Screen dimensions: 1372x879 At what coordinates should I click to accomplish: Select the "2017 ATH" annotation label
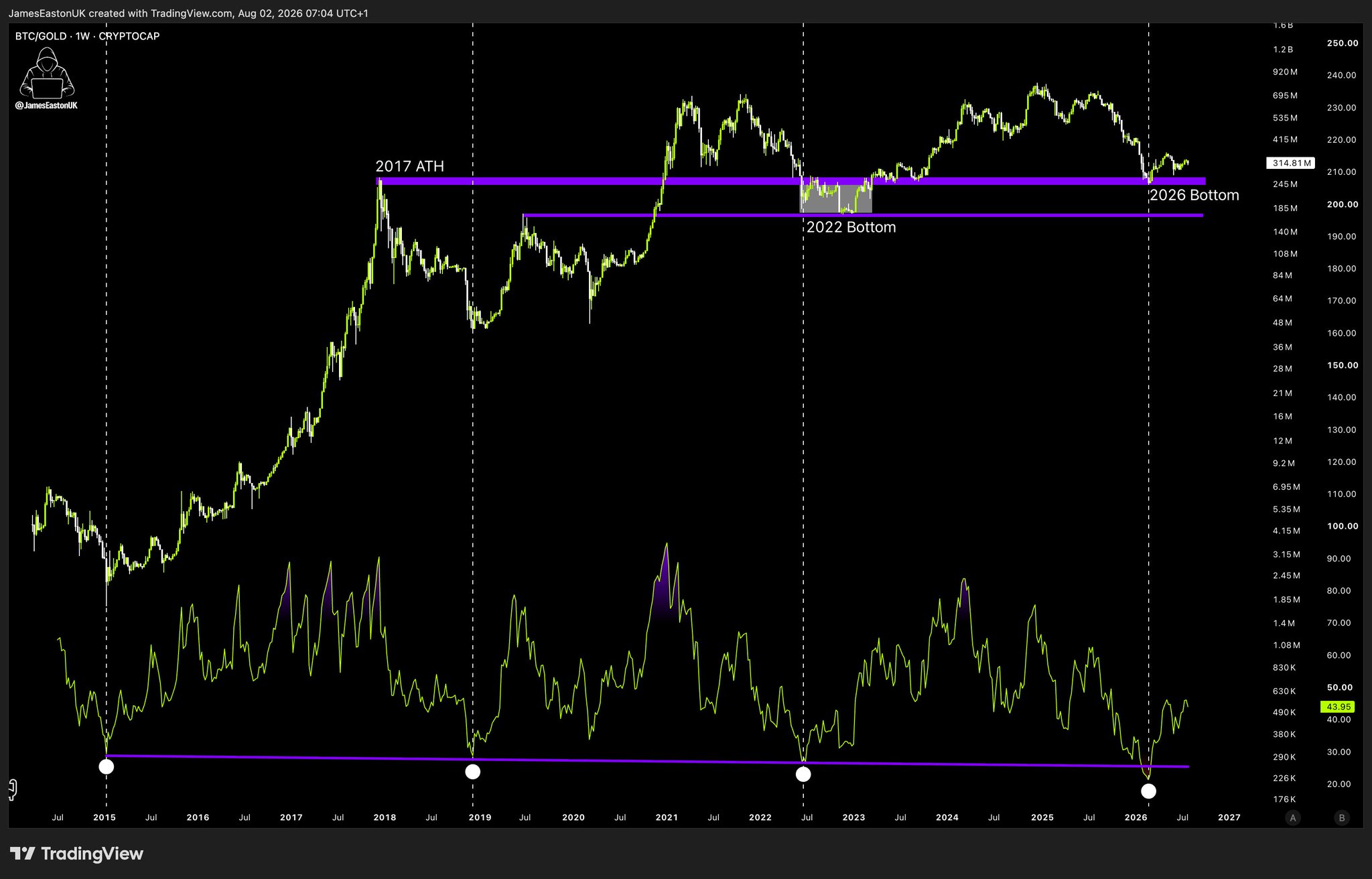pyautogui.click(x=409, y=166)
